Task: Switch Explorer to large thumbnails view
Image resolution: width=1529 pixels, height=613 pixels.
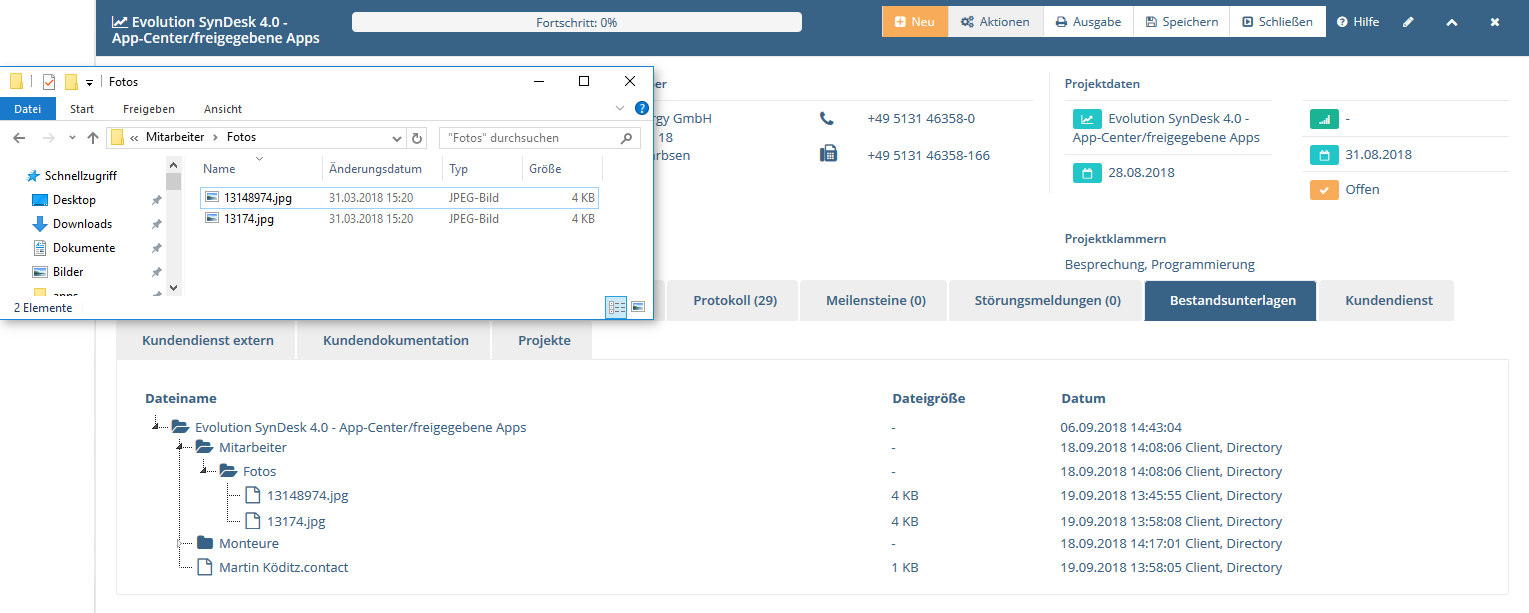Action: pos(637,306)
